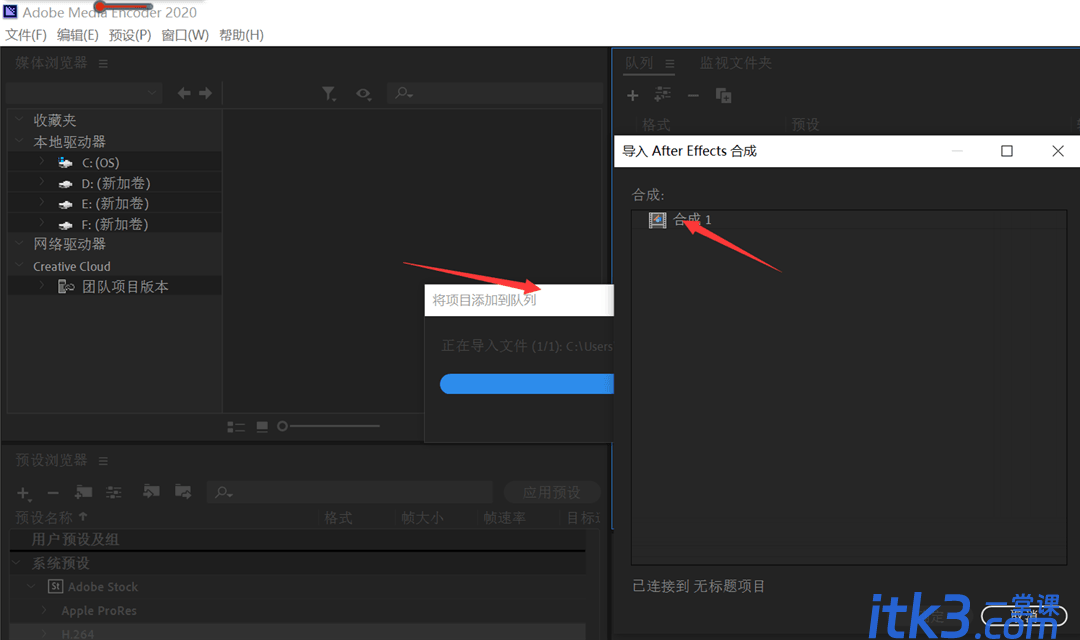Screen dimensions: 1080x640
Task: Open the 帮助(H) menu
Action: [x=241, y=35]
